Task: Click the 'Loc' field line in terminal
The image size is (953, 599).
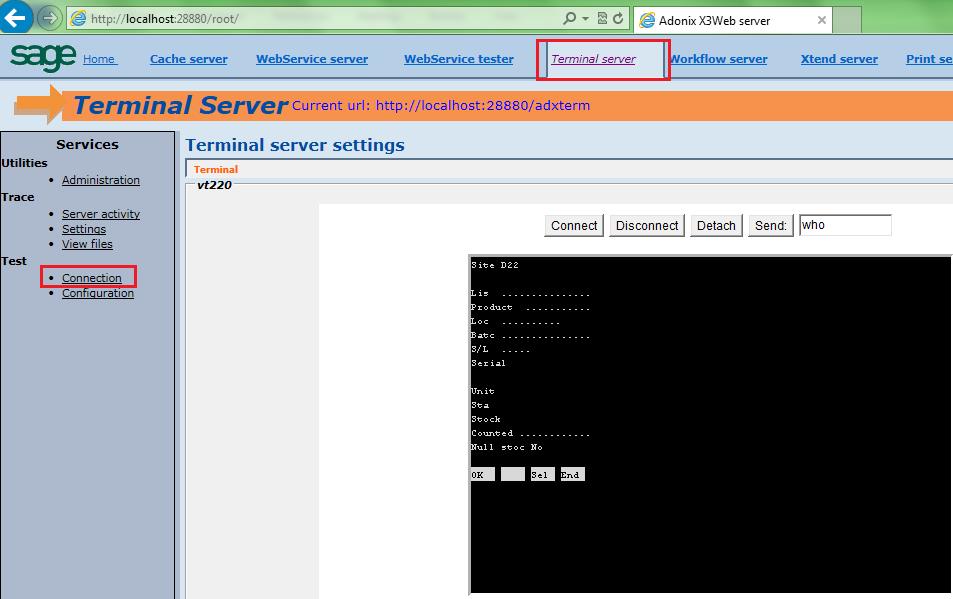Action: click(x=515, y=321)
